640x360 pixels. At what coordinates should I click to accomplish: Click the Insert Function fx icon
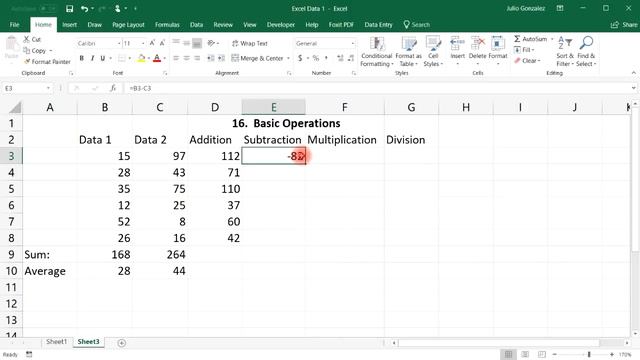click(113, 88)
